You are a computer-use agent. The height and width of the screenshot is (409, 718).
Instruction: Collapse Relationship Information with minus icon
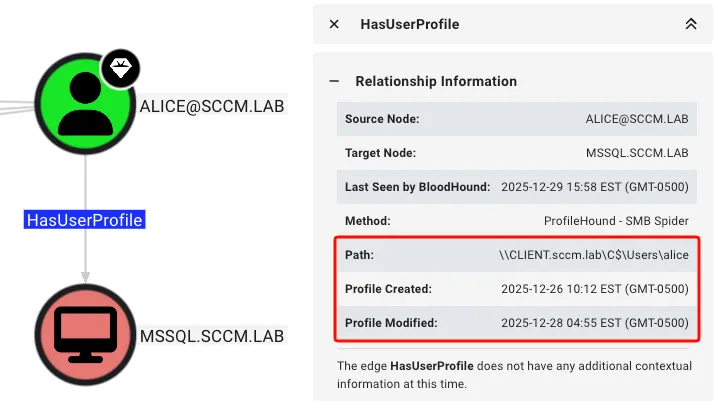334,81
